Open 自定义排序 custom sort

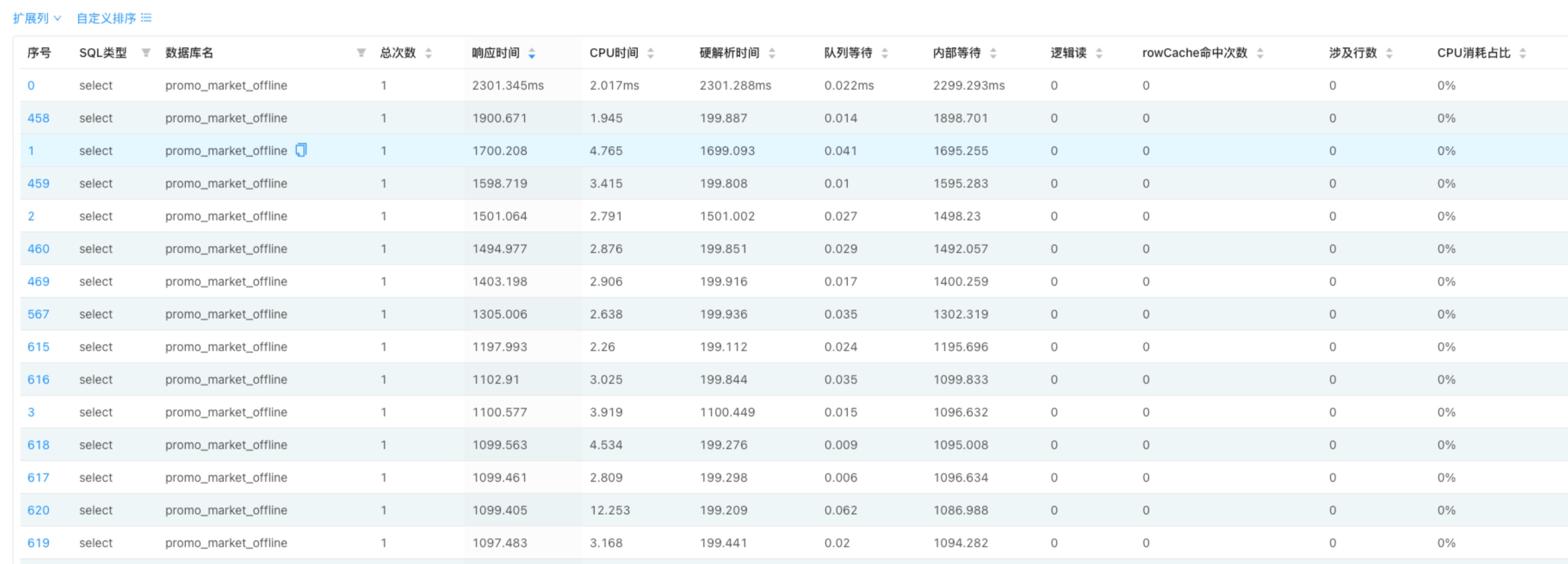pos(114,18)
